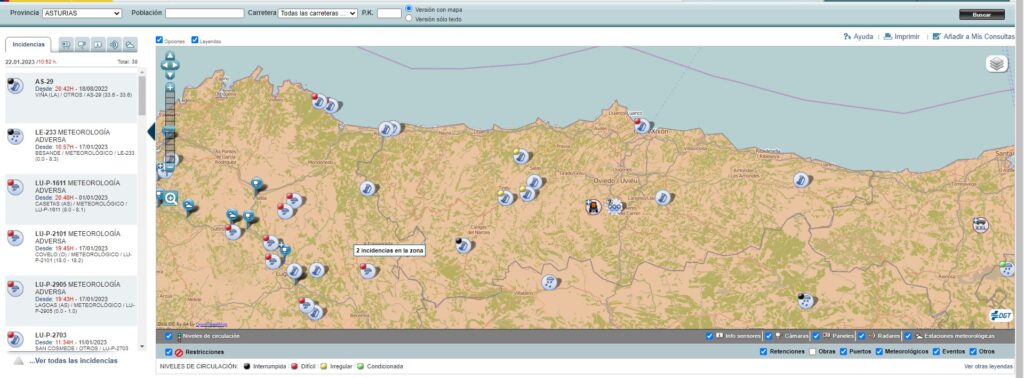Image resolution: width=1024 pixels, height=378 pixels.
Task: Focus the Población text field
Action: [204, 13]
